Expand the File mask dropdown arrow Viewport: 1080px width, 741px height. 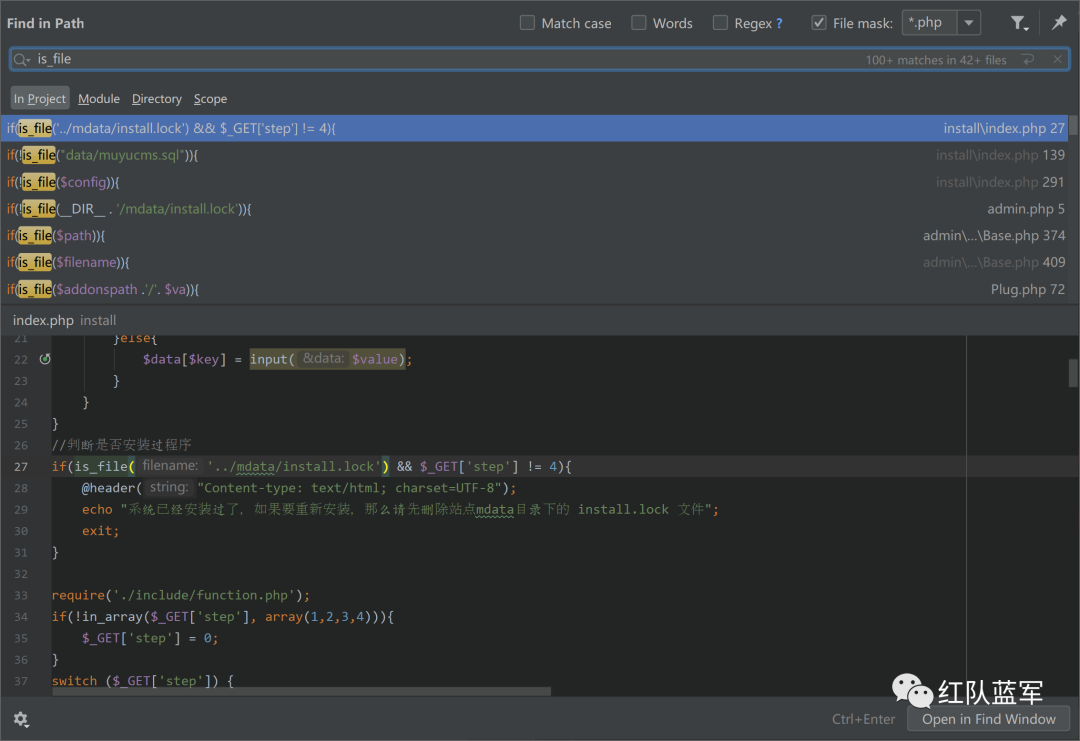point(968,23)
